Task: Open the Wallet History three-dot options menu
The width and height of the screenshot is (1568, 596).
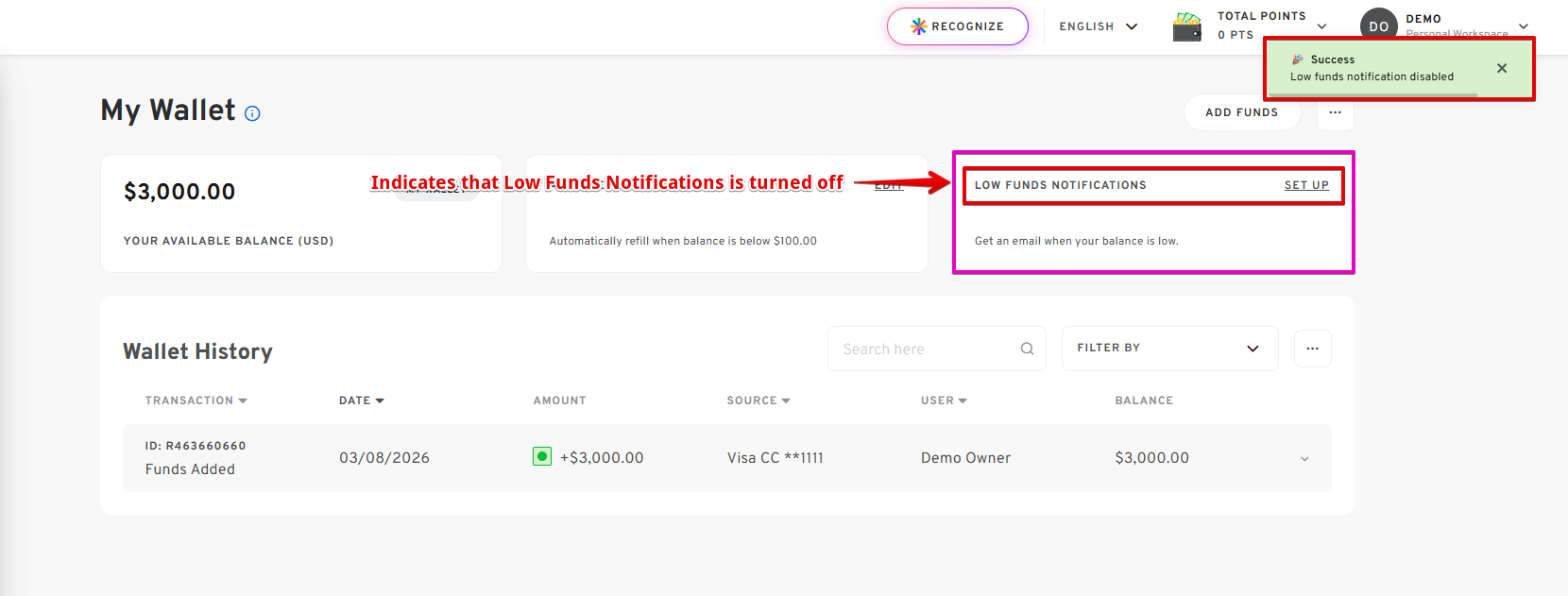Action: click(1312, 349)
